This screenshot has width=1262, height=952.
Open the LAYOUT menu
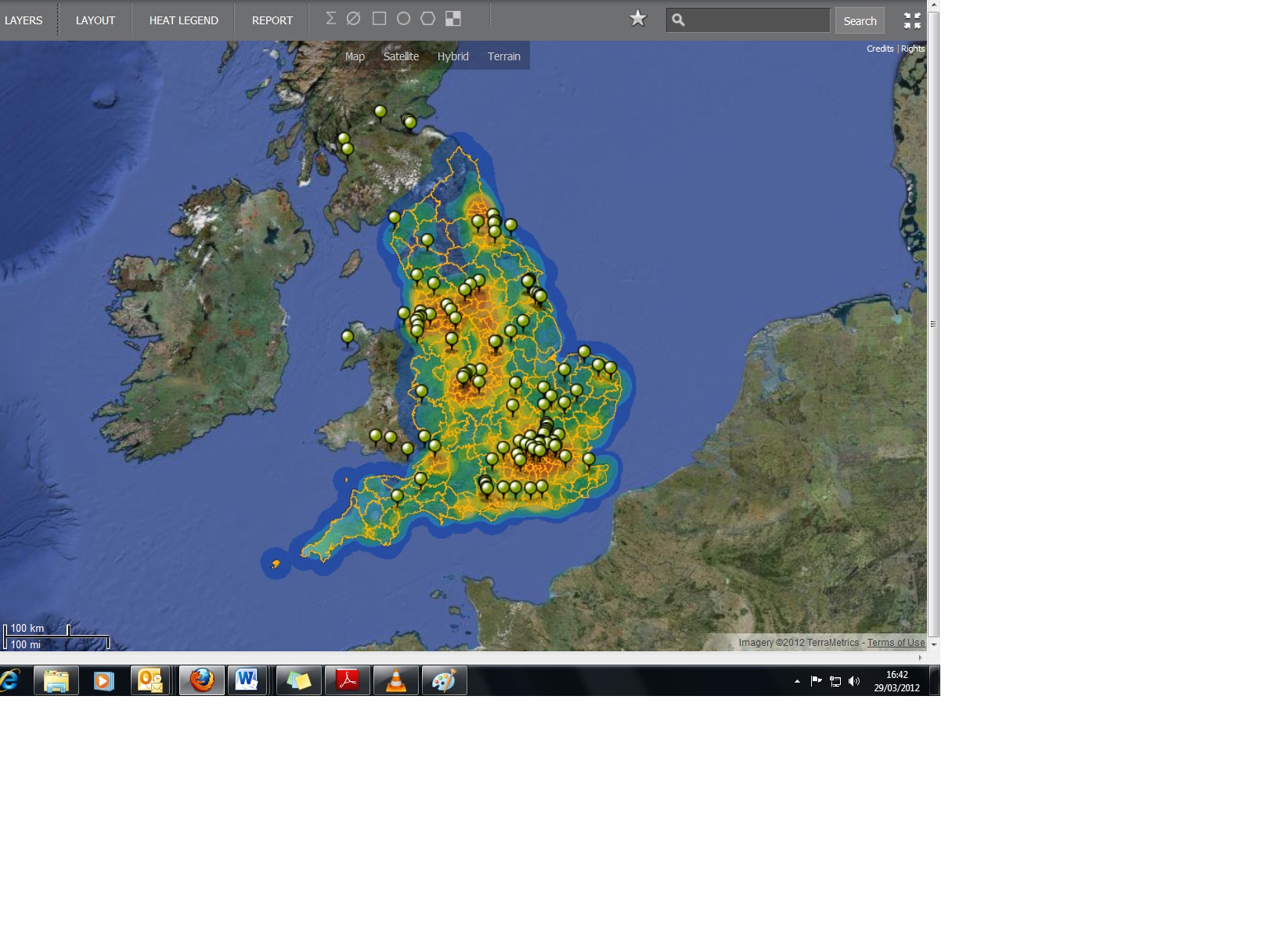click(x=96, y=20)
